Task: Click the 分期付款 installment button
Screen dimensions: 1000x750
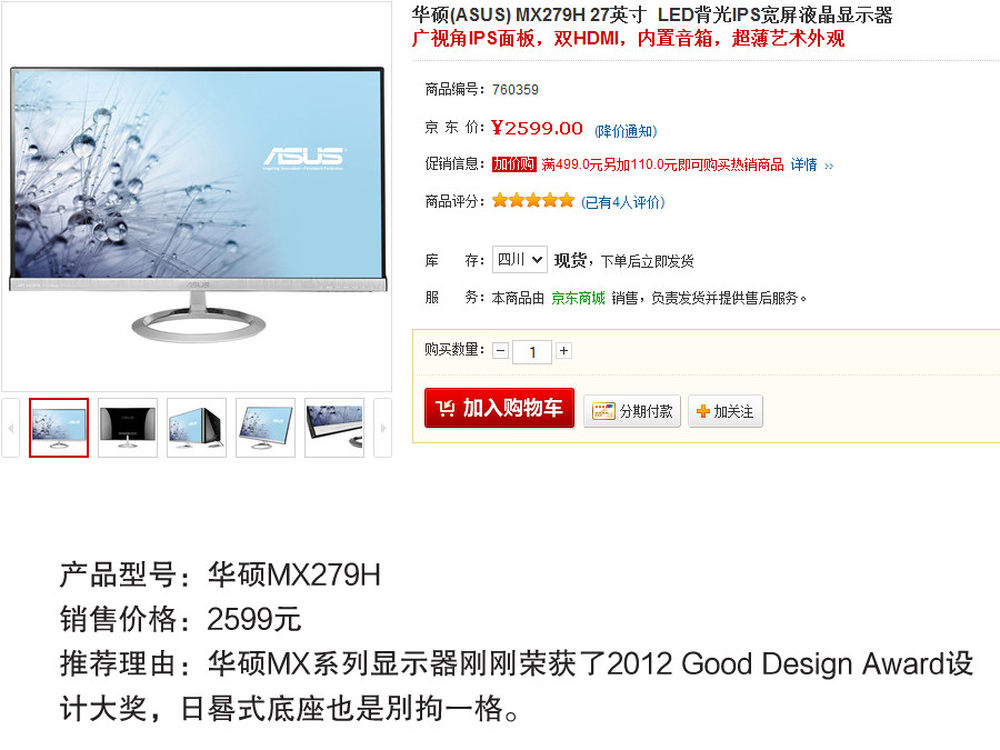Action: click(x=632, y=411)
